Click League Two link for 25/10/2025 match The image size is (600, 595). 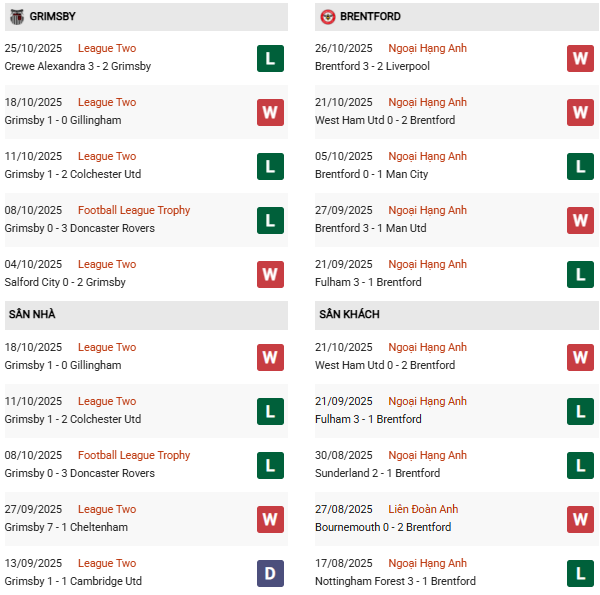pos(107,48)
